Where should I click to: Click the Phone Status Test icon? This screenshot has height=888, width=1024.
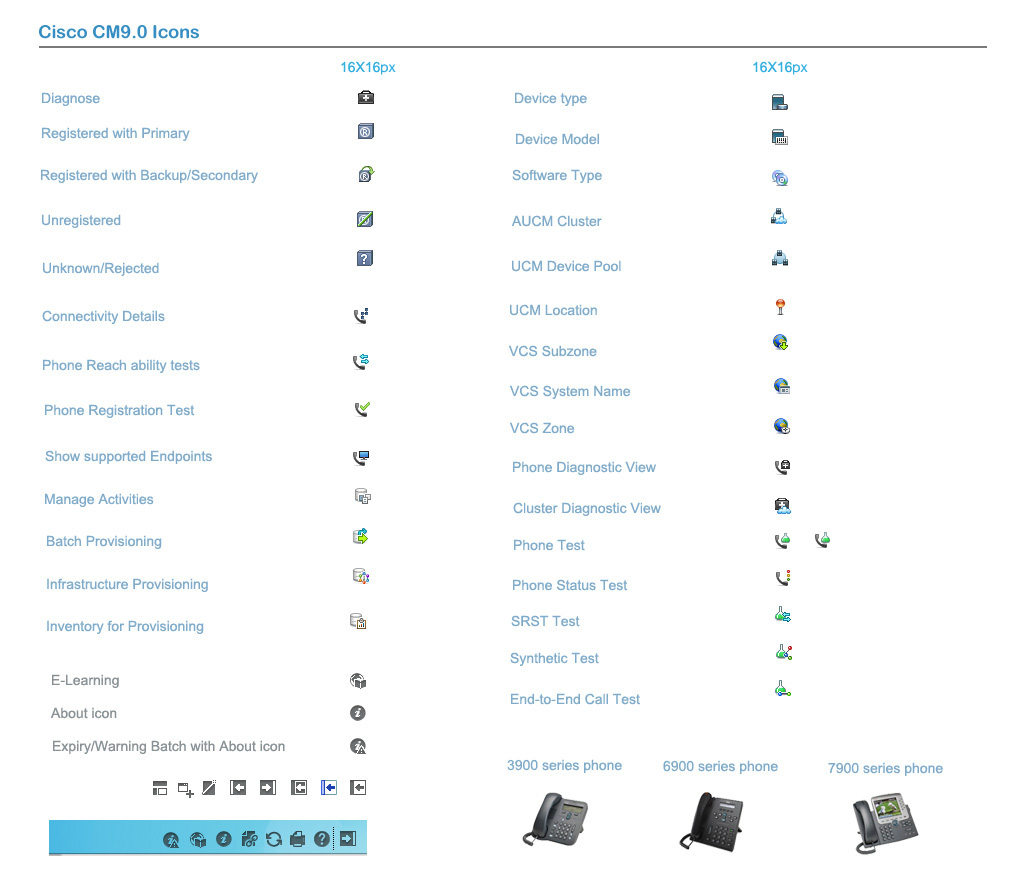(x=783, y=578)
